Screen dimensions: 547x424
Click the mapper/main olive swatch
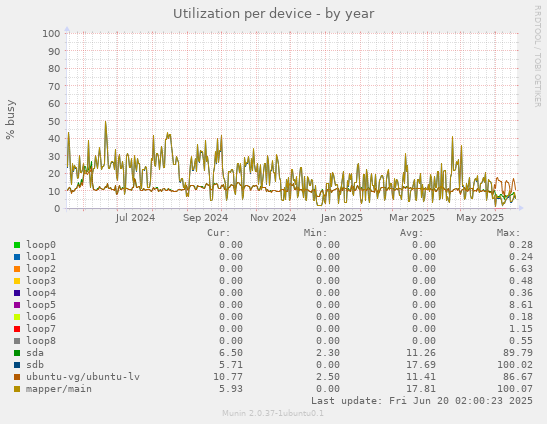(17, 389)
